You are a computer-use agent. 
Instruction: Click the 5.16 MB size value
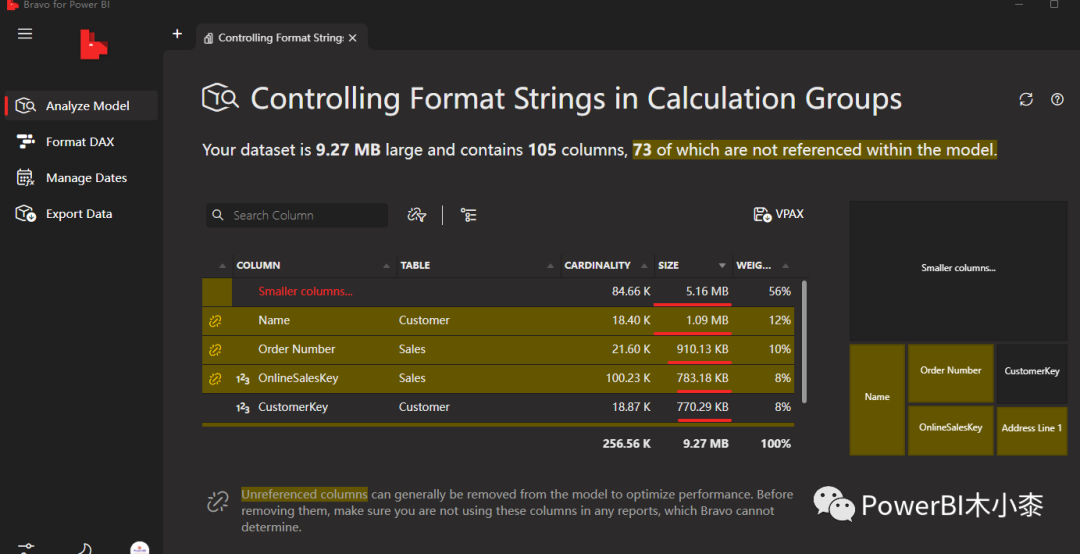click(x=707, y=291)
